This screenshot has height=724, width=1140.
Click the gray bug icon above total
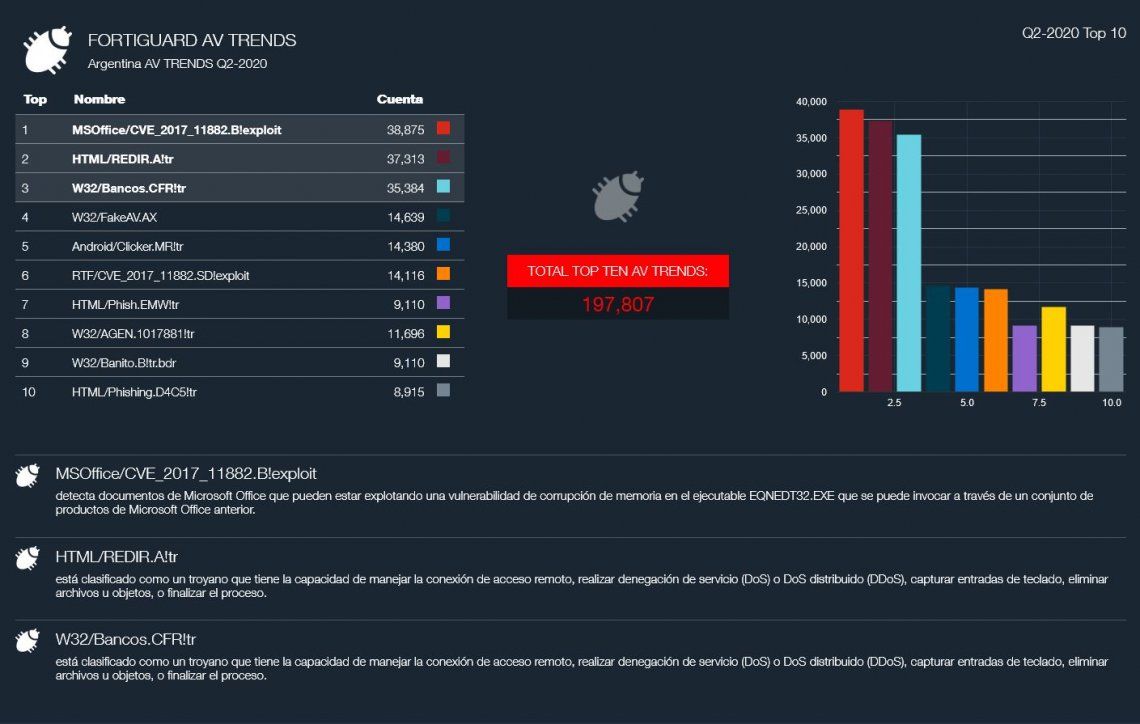pyautogui.click(x=617, y=196)
